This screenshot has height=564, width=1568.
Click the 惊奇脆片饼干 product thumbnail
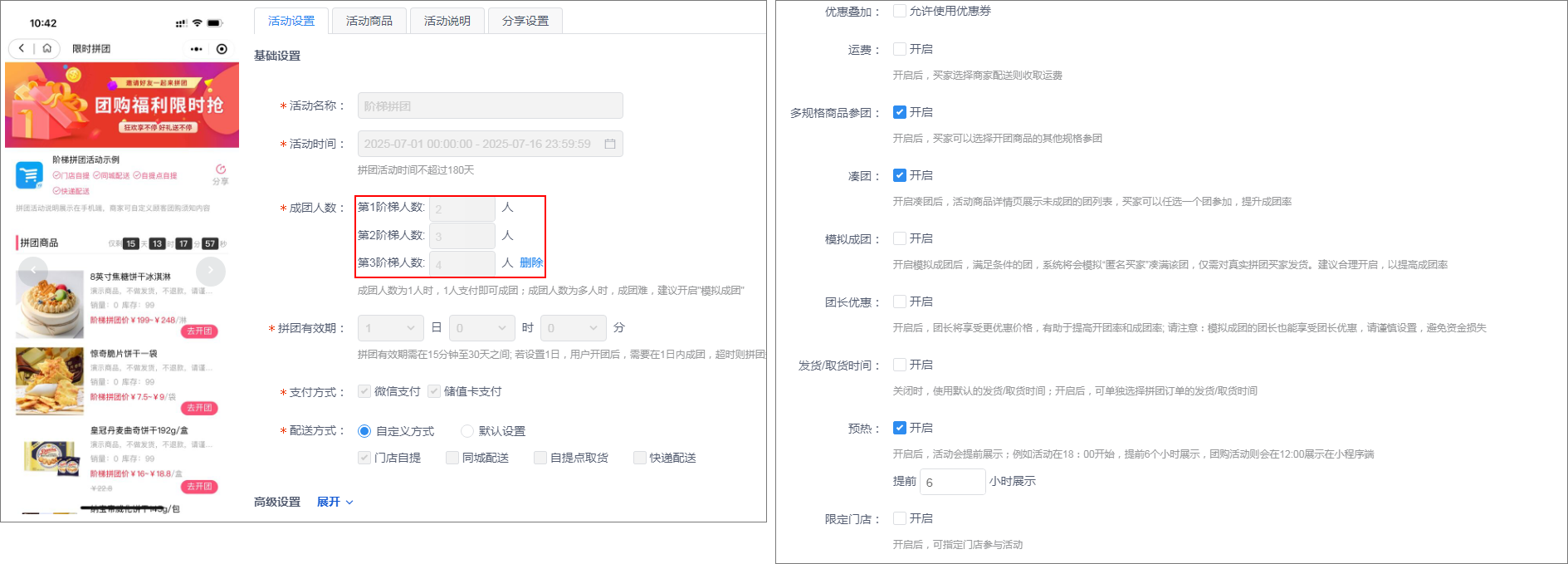[x=50, y=381]
